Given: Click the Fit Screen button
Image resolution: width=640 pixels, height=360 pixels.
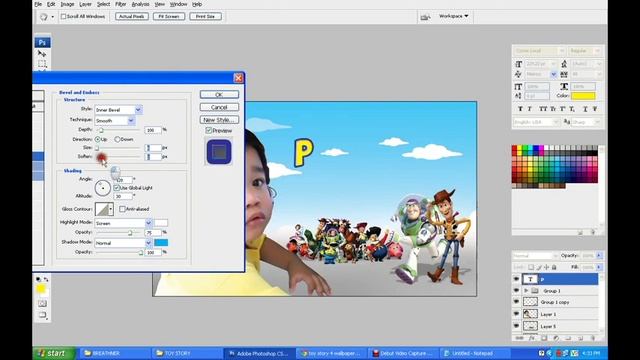Looking at the screenshot, I should click(169, 17).
